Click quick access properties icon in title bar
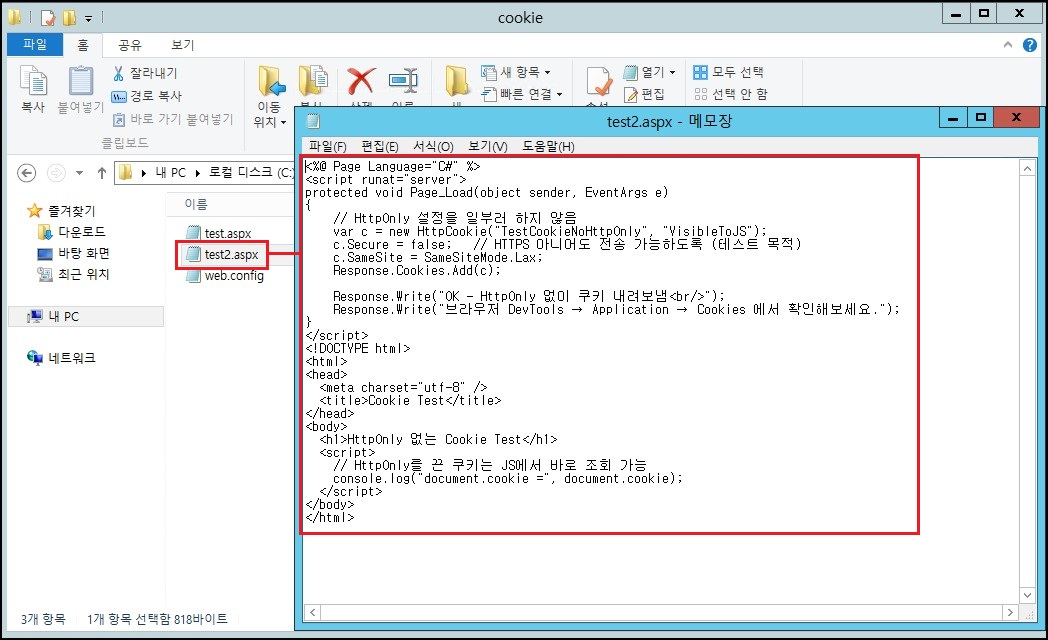Viewport: 1048px width, 640px height. [x=48, y=17]
